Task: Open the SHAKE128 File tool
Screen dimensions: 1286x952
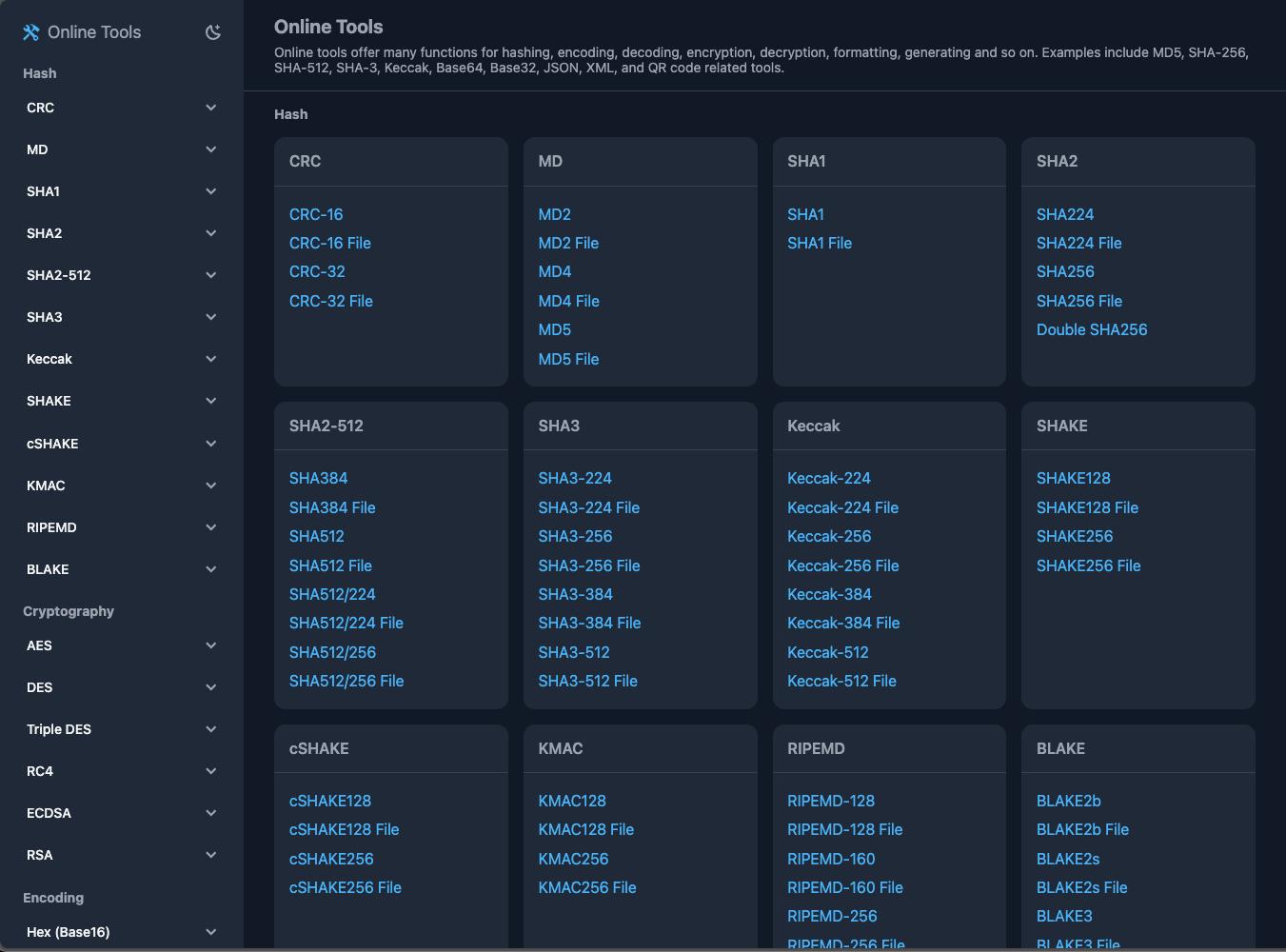Action: [x=1087, y=507]
